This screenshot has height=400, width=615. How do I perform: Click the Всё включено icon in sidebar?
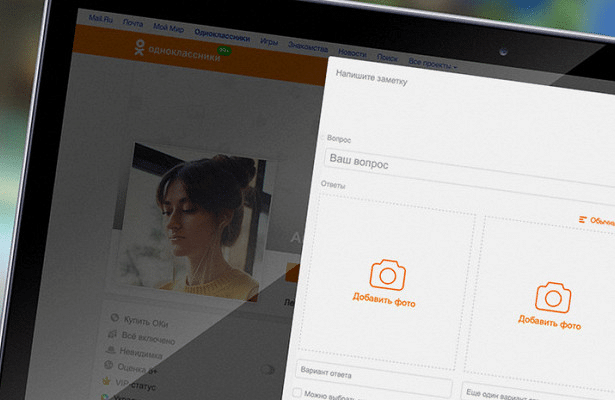click(x=112, y=334)
